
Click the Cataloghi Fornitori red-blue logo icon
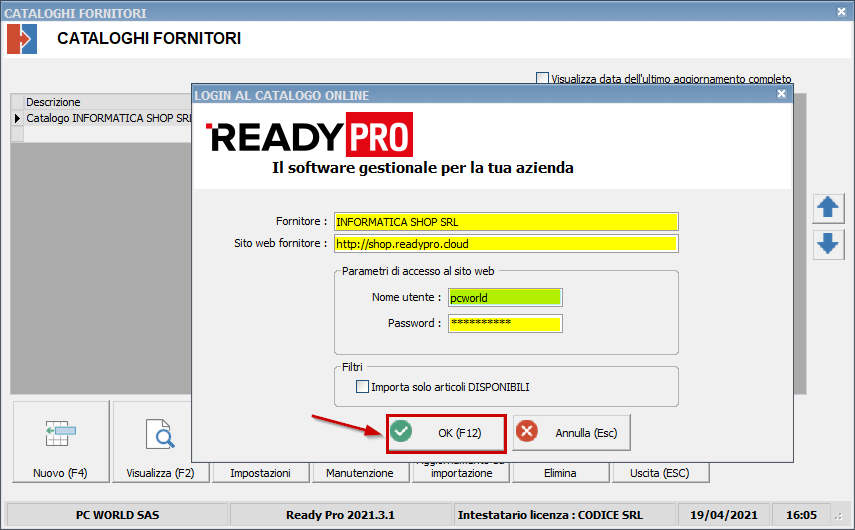click(x=22, y=39)
